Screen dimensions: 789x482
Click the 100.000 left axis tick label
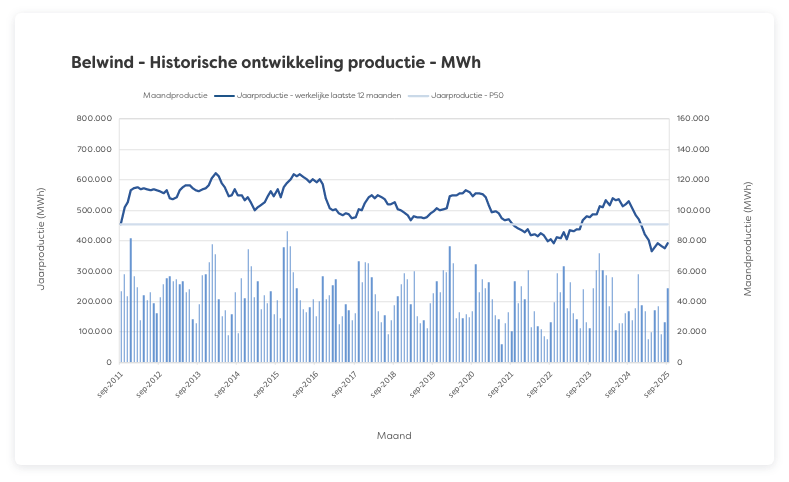coord(93,331)
